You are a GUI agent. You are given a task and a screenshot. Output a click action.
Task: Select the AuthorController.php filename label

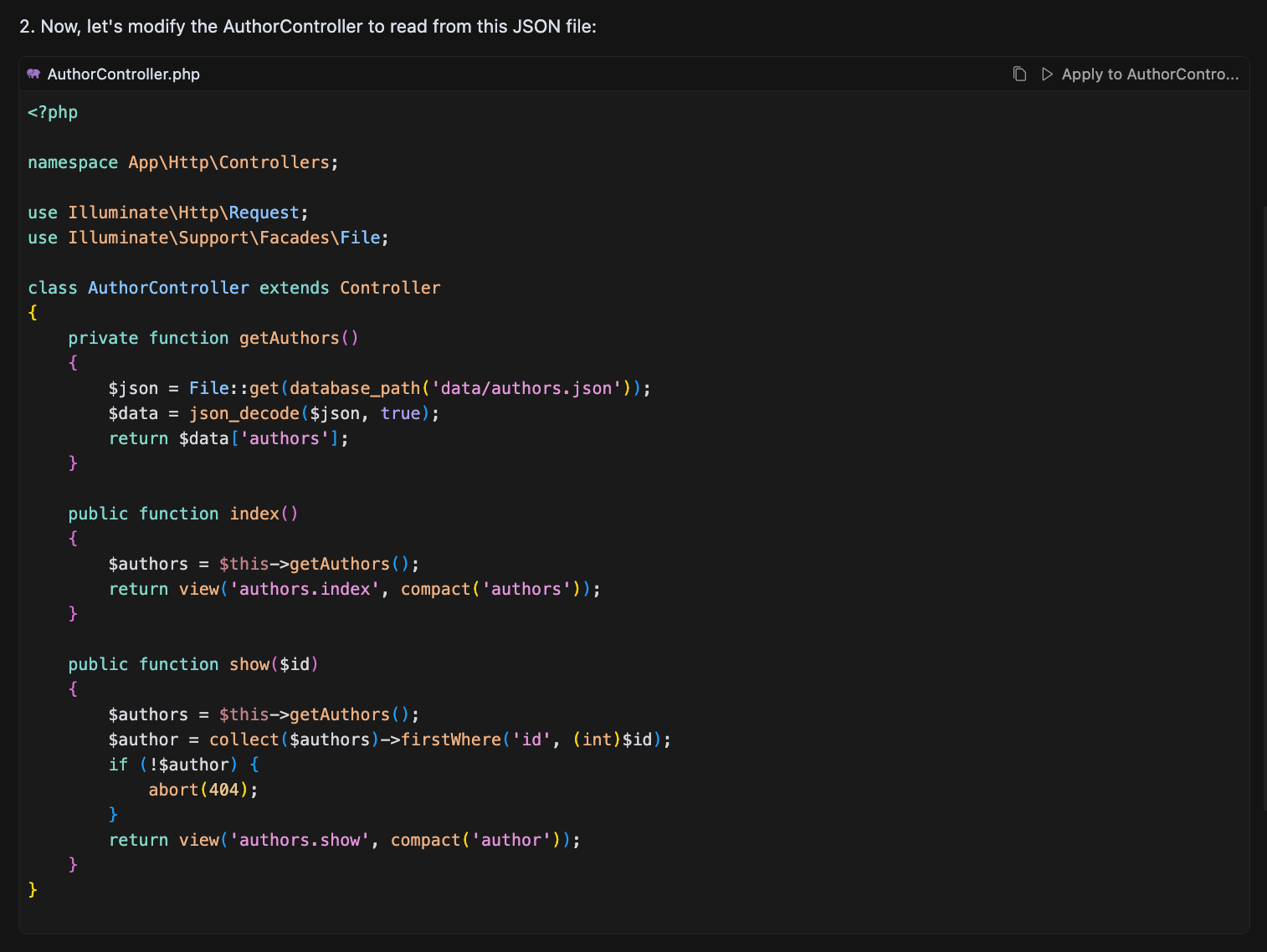click(123, 74)
